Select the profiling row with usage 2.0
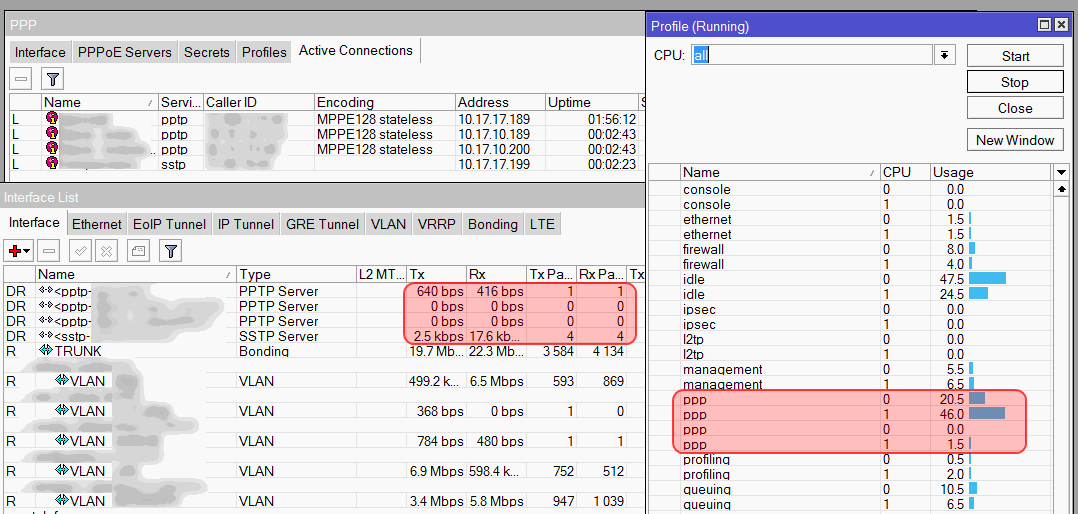 tap(850, 474)
